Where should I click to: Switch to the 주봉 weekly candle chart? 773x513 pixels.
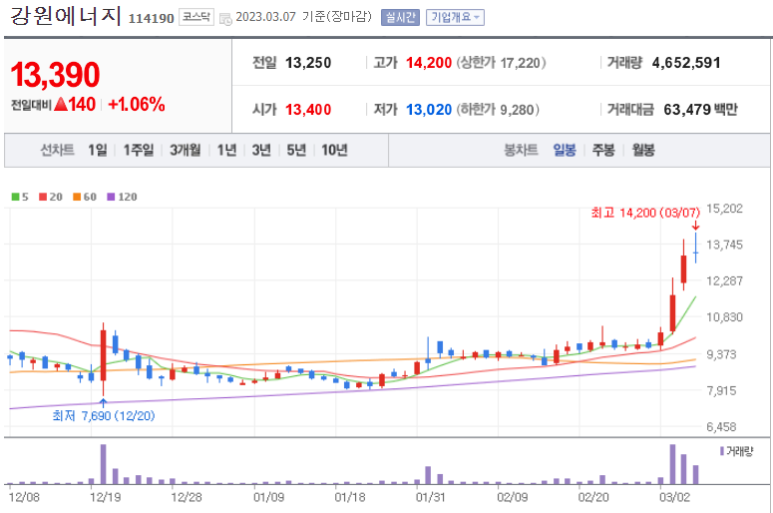coord(603,150)
